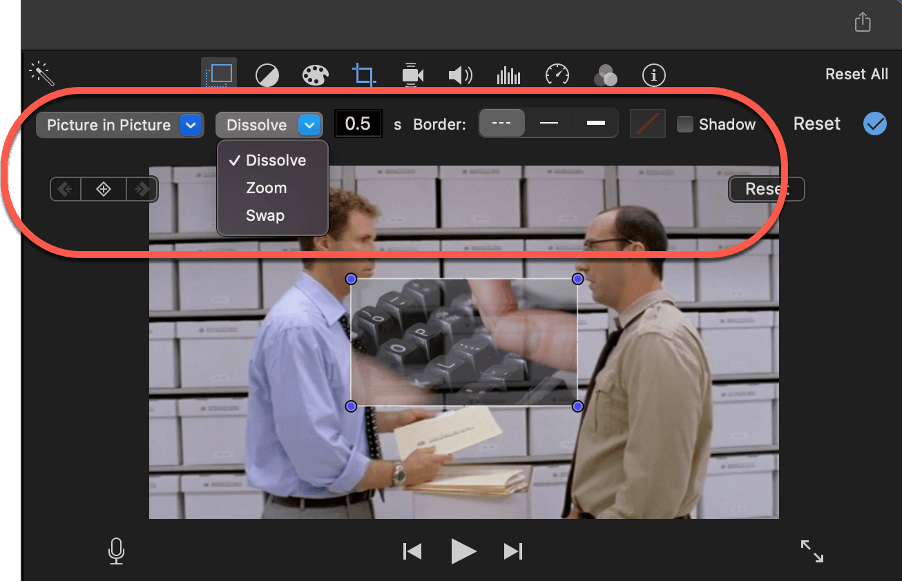Toggle fullscreen playback with the expand arrows
Viewport: 902px width, 582px height.
coord(812,550)
